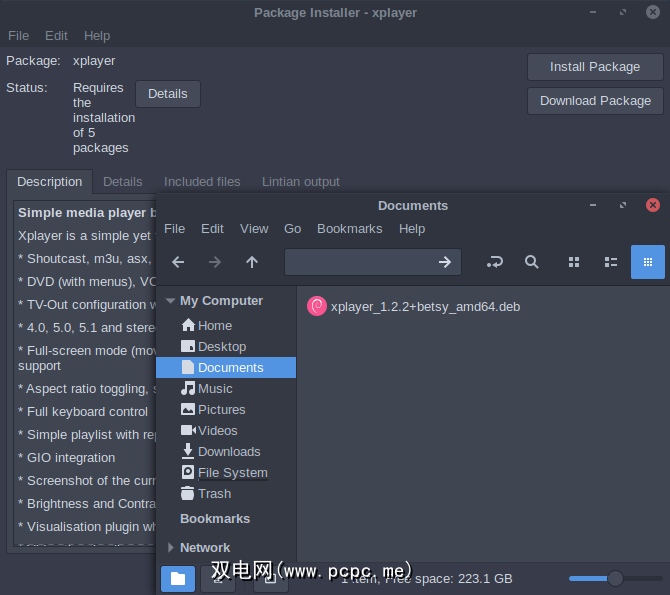Open the Documents window Help menu
The height and width of the screenshot is (595, 670).
412,229
